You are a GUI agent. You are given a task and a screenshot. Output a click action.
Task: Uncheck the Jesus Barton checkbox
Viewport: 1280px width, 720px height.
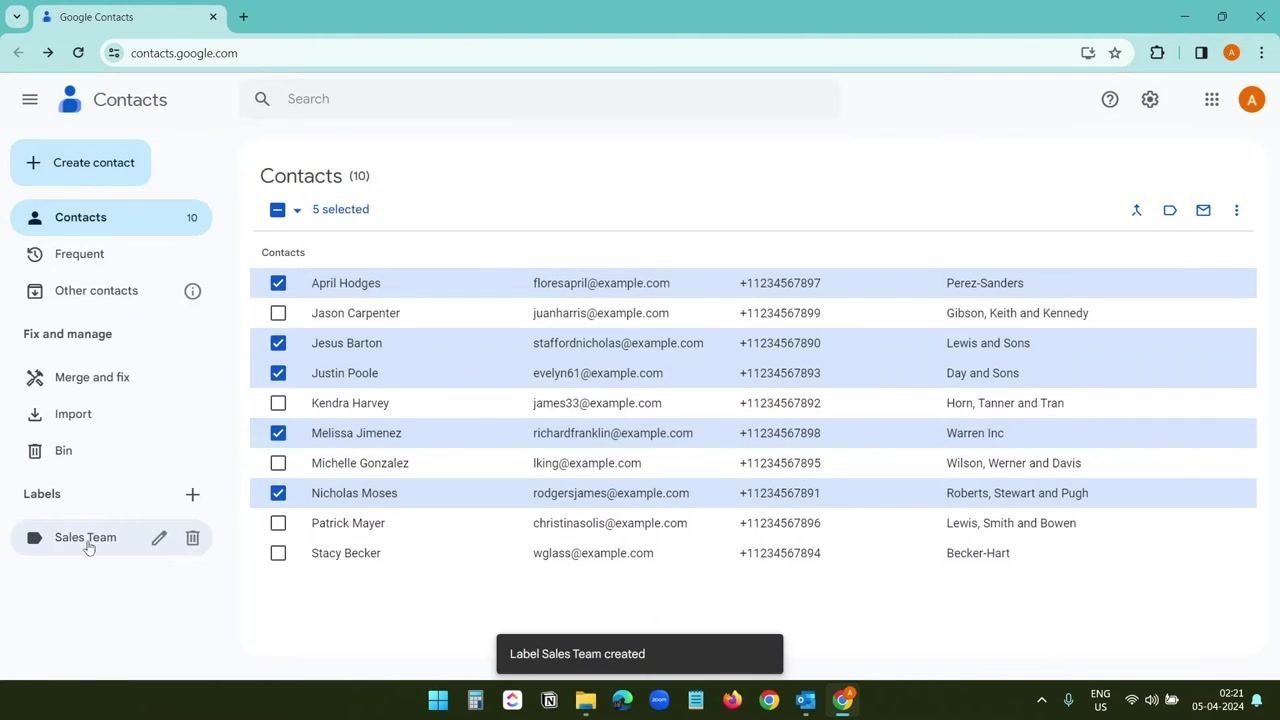[x=278, y=343]
